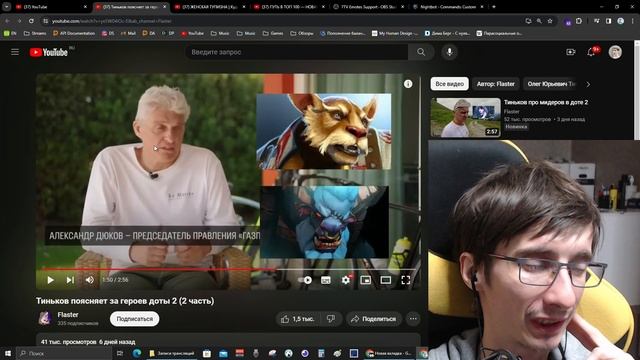Open the tab search dropdown arrow
Image resolution: width=640 pixels, height=360 pixels.
pos(7,7)
